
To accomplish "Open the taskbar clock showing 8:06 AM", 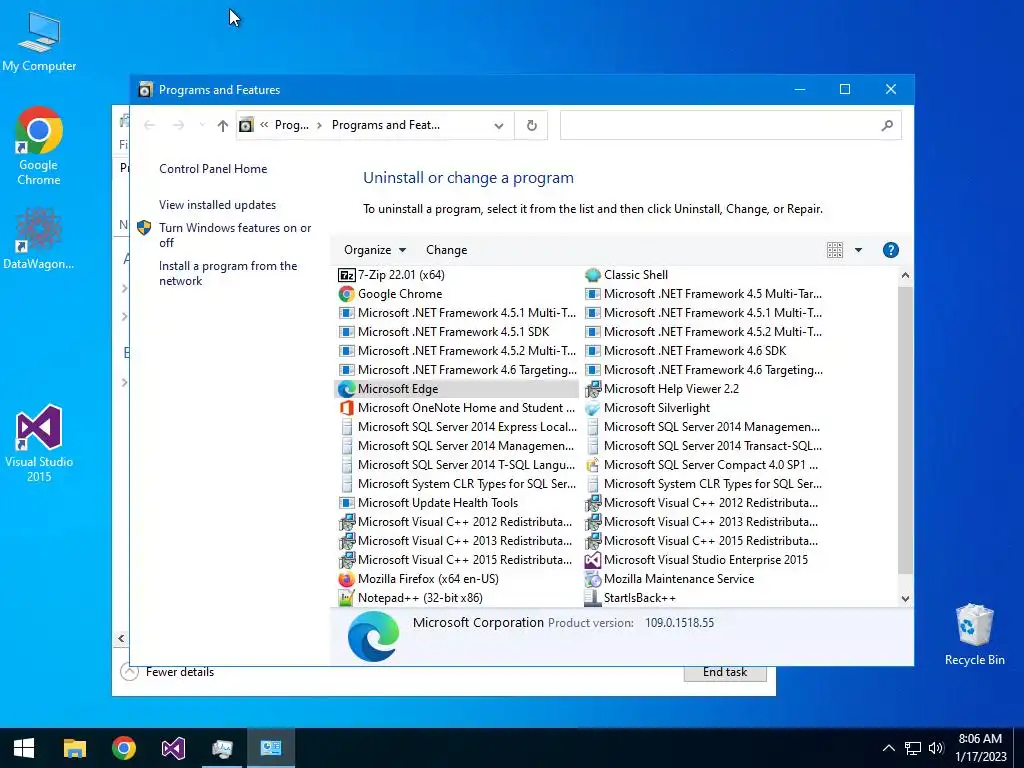I will (980, 748).
